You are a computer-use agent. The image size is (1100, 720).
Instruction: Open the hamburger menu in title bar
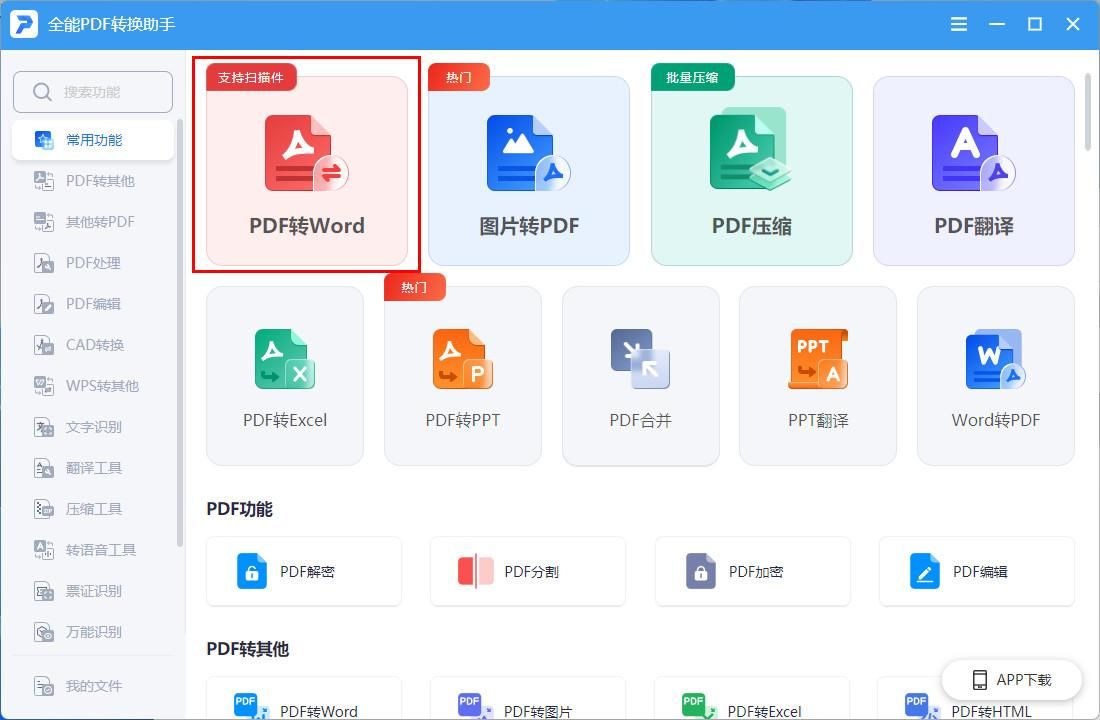[x=958, y=25]
